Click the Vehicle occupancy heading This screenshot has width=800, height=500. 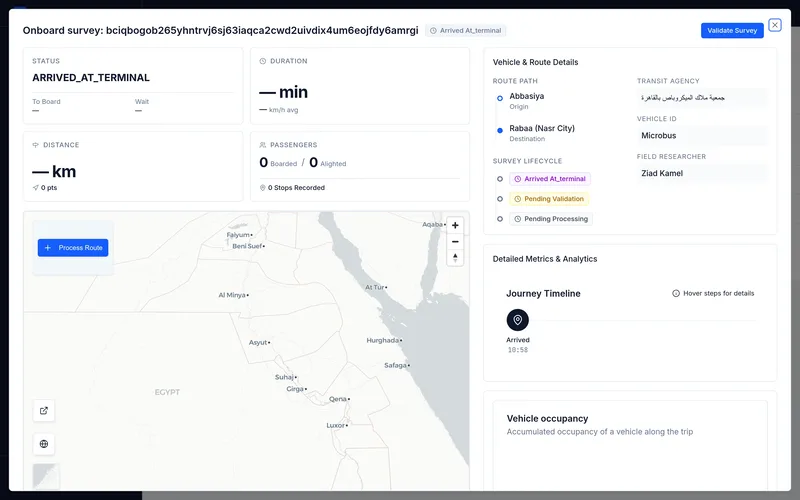tap(547, 418)
